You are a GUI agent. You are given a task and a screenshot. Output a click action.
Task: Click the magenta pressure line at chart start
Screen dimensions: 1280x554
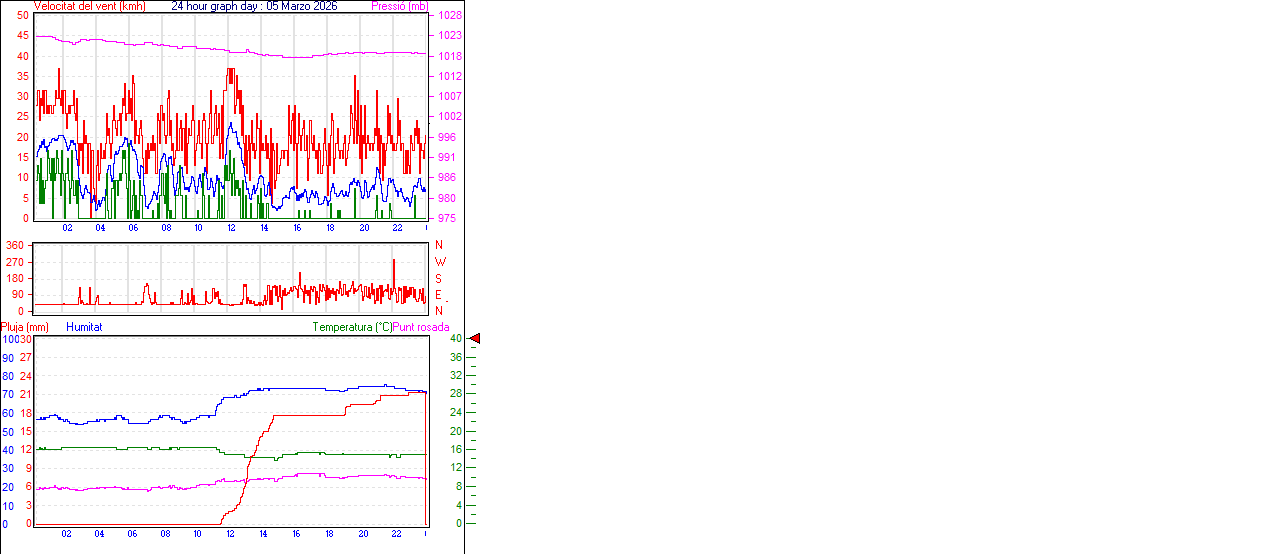(x=38, y=36)
